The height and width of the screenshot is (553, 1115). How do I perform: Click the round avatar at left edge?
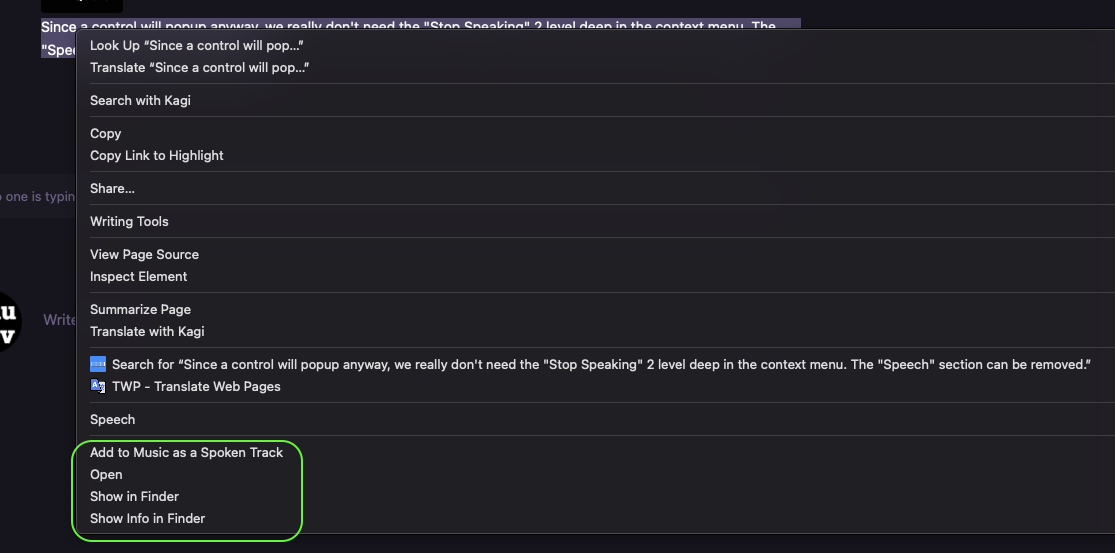8,321
